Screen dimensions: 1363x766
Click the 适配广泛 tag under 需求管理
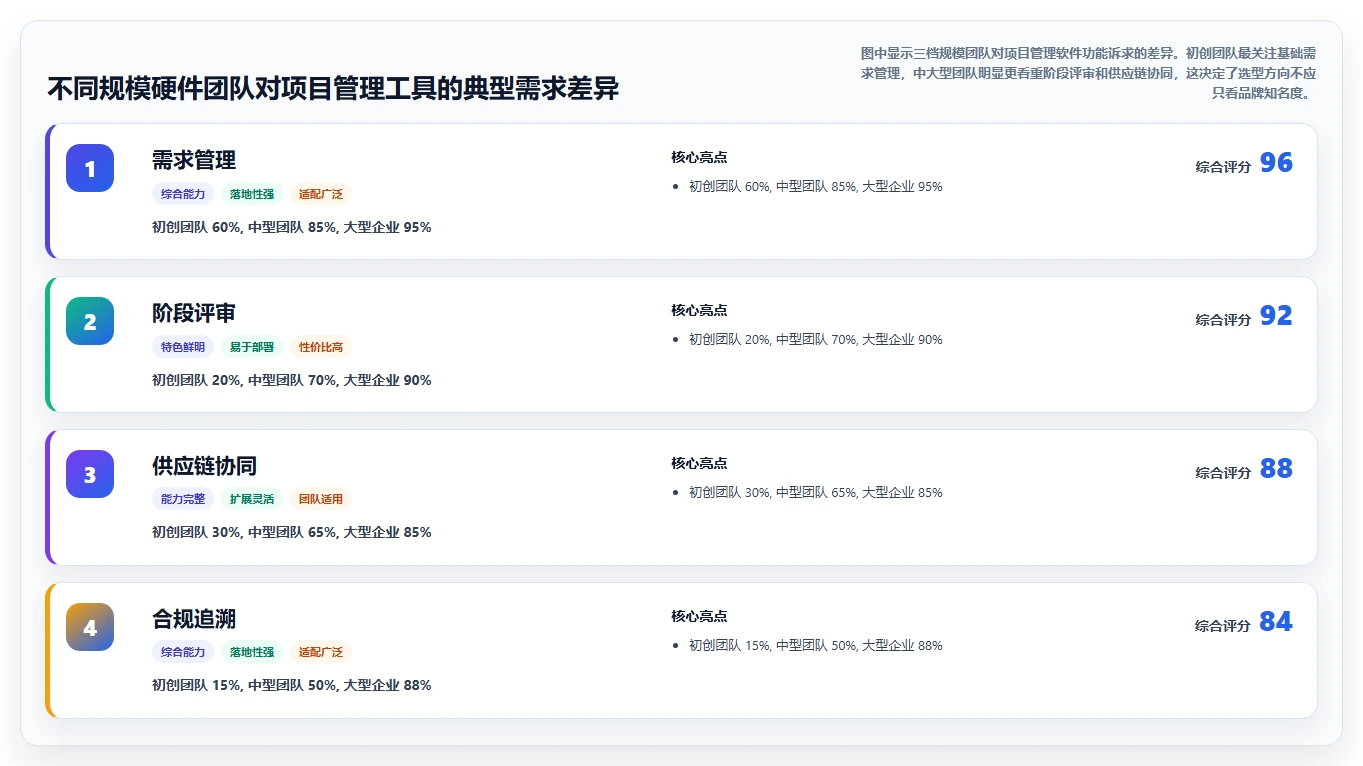click(x=321, y=194)
